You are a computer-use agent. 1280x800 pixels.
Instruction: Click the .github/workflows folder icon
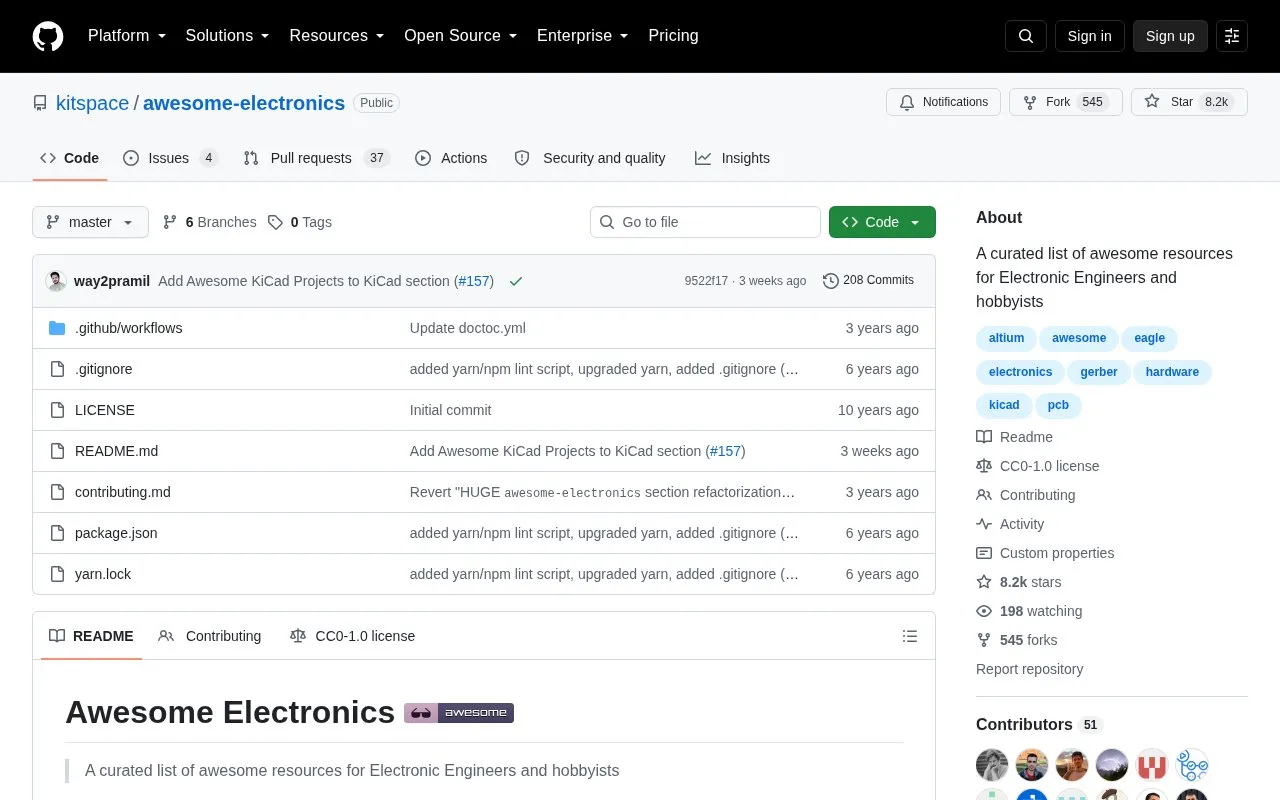pyautogui.click(x=57, y=328)
